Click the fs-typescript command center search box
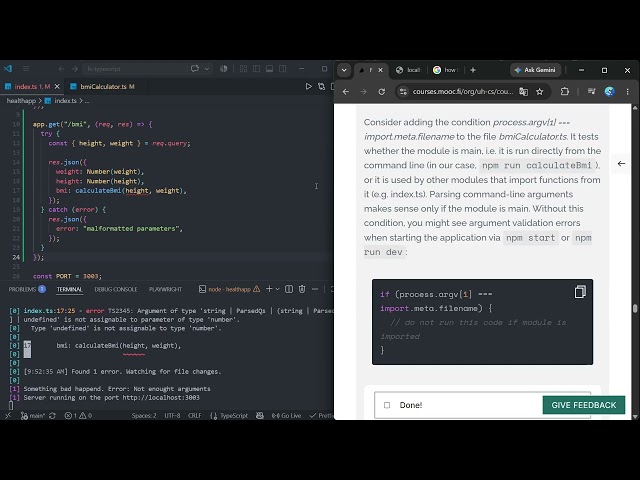Screen dimensions: 640x480 pos(133,69)
